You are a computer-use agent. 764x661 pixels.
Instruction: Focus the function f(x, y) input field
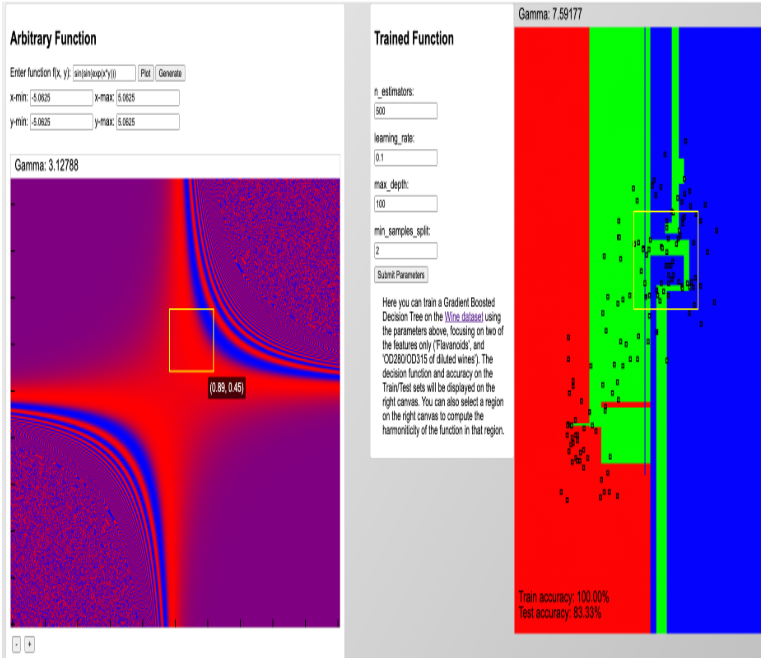104,73
